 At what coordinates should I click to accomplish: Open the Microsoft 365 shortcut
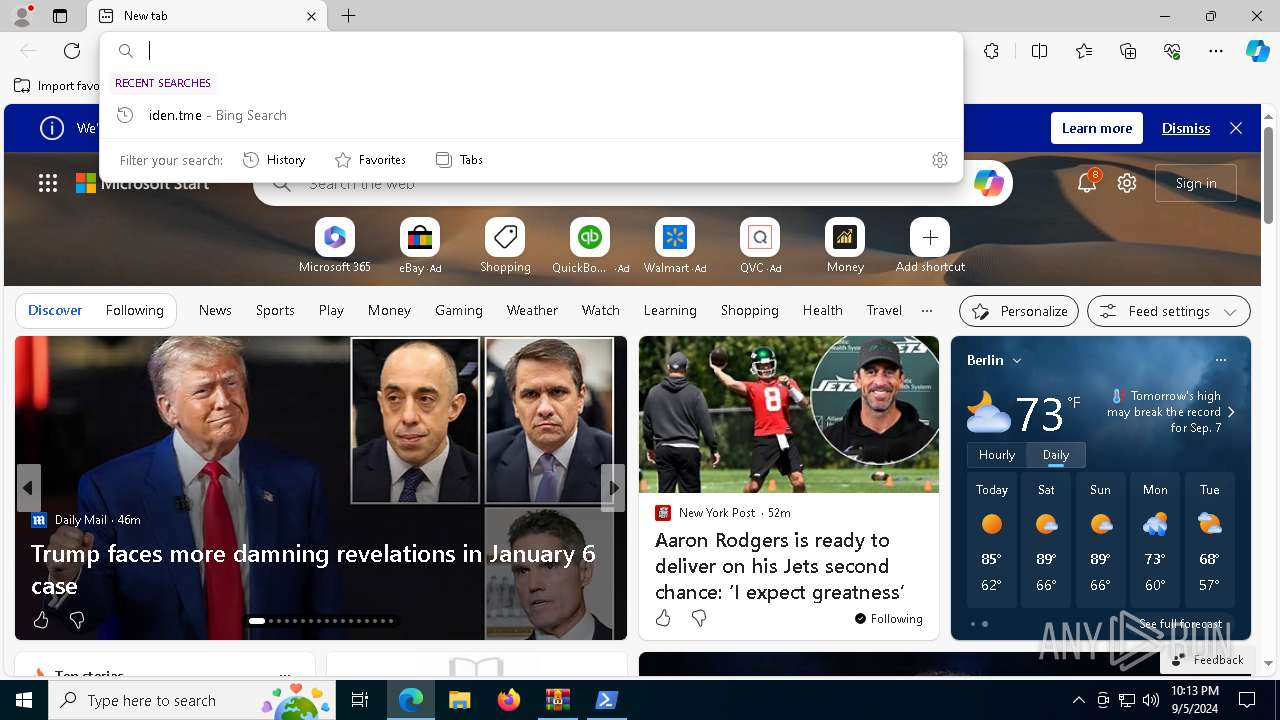[335, 237]
